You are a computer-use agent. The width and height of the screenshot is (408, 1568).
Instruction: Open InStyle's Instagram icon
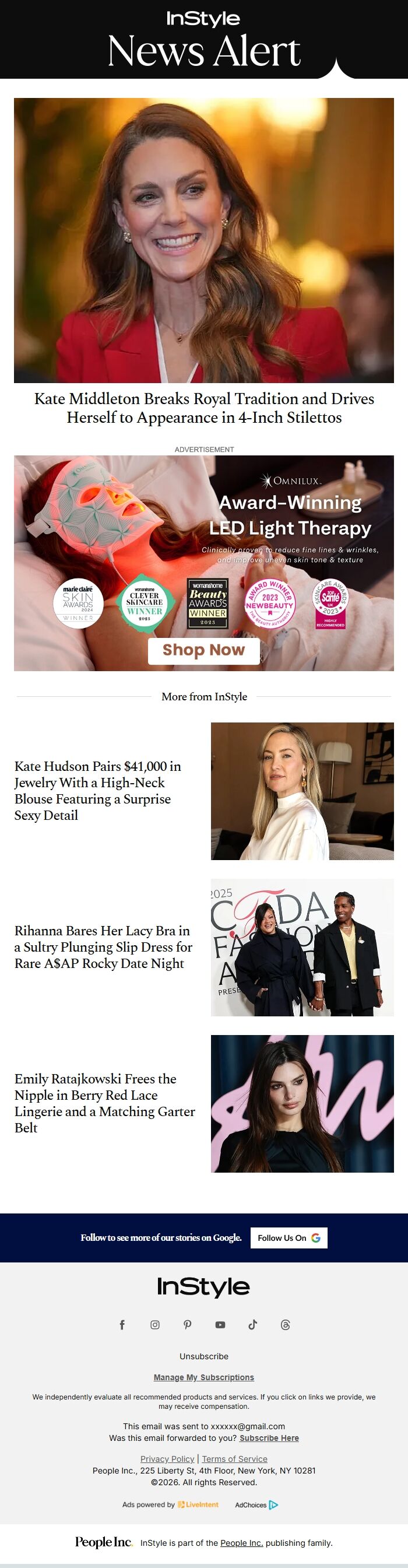coord(155,1324)
